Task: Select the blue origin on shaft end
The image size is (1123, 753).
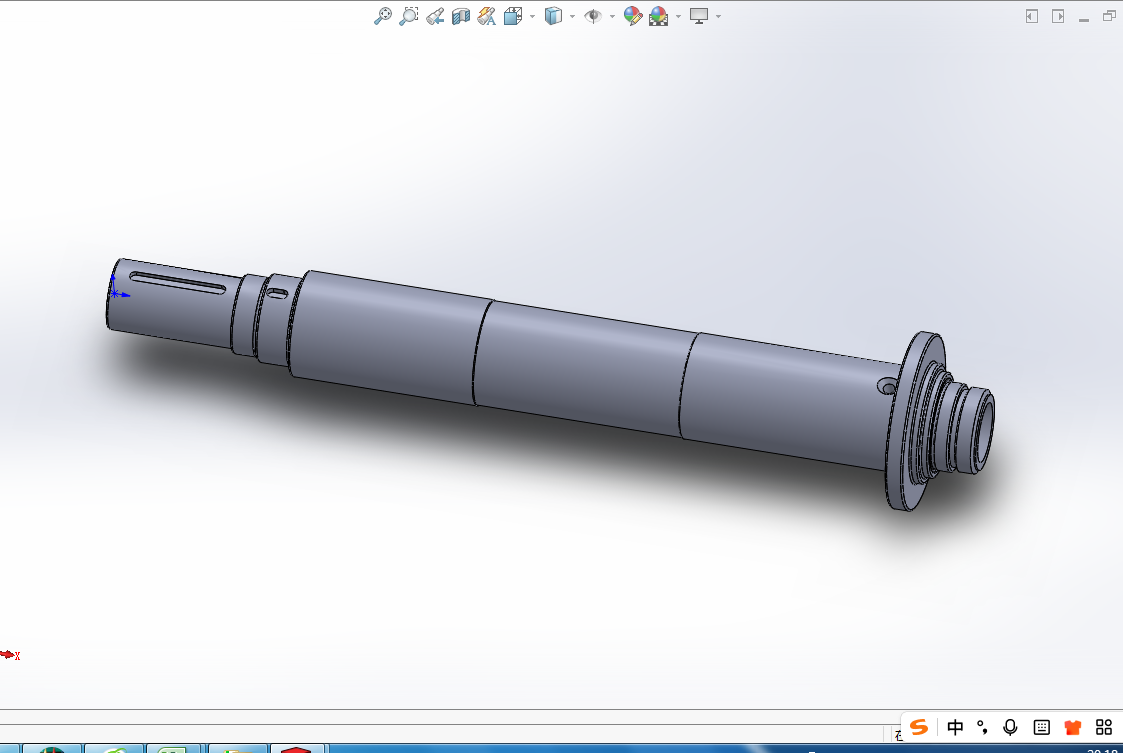Action: tap(115, 293)
